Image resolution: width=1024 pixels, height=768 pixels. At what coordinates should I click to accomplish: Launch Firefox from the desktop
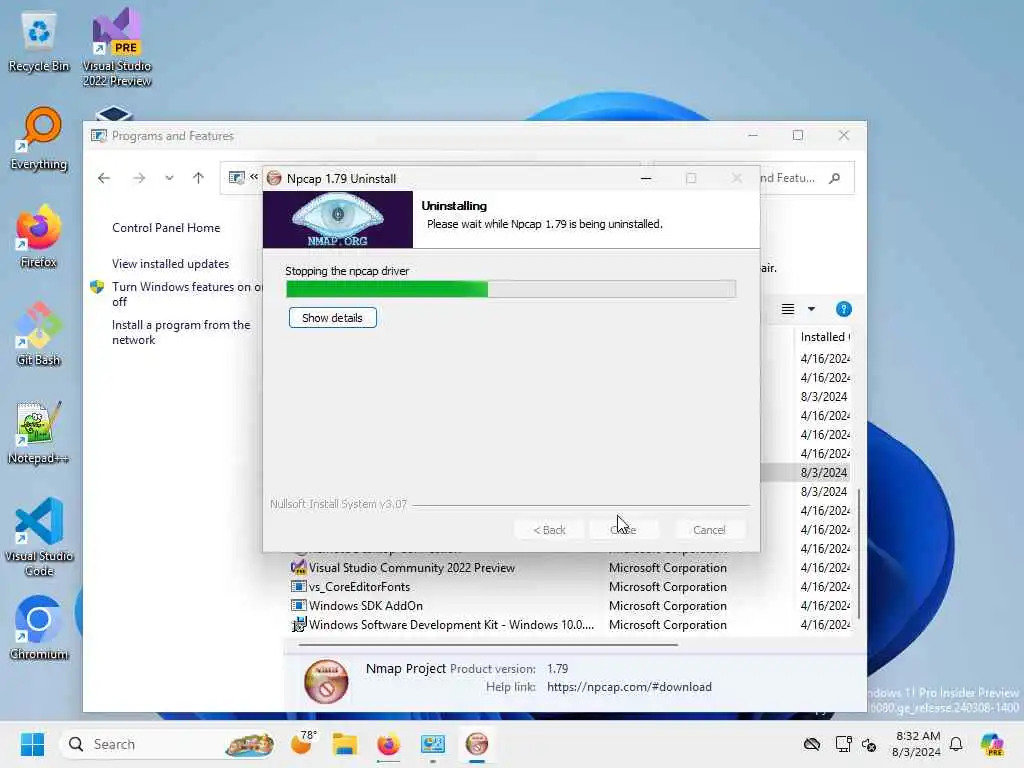(x=39, y=237)
